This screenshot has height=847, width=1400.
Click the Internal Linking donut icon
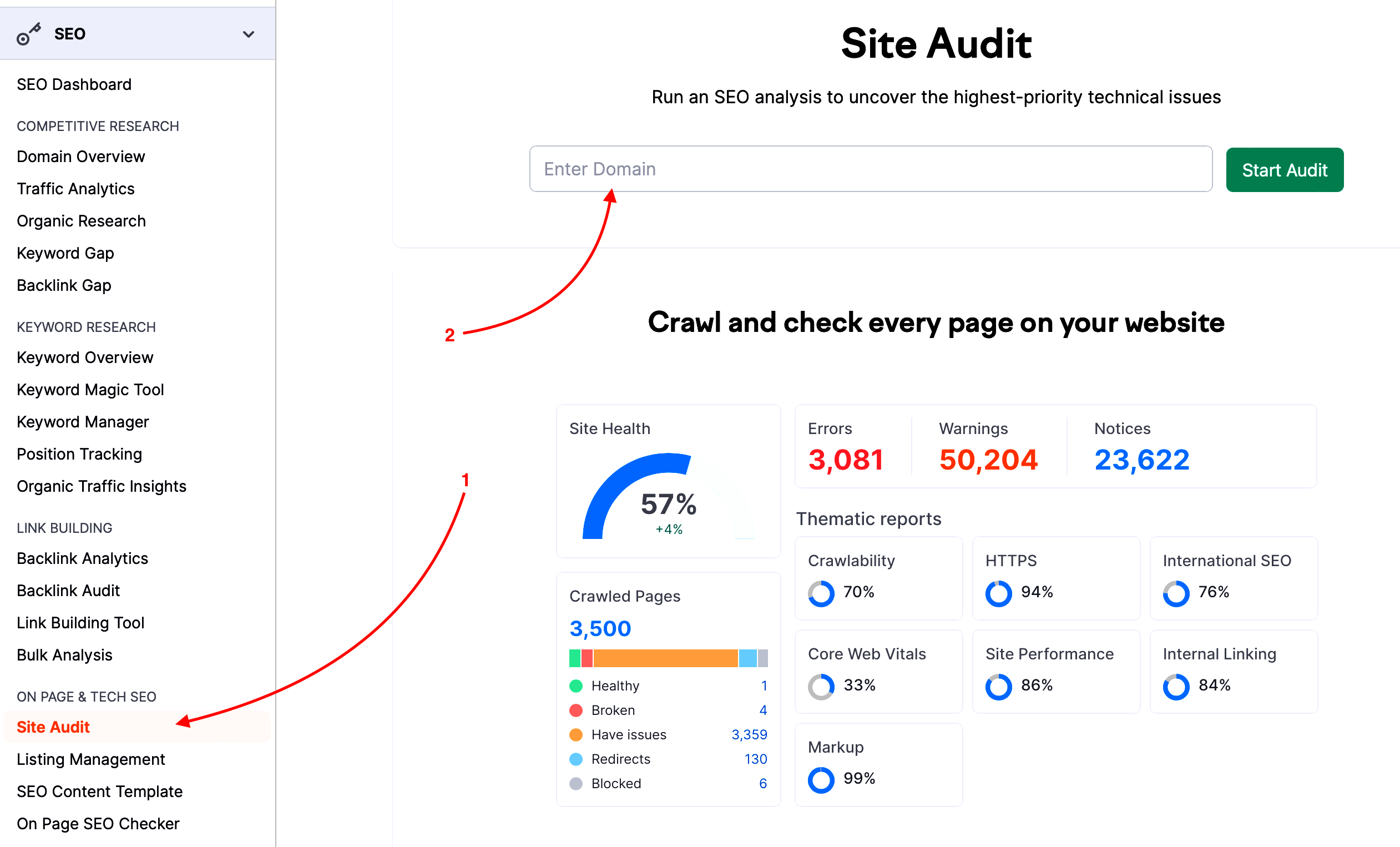1176,687
